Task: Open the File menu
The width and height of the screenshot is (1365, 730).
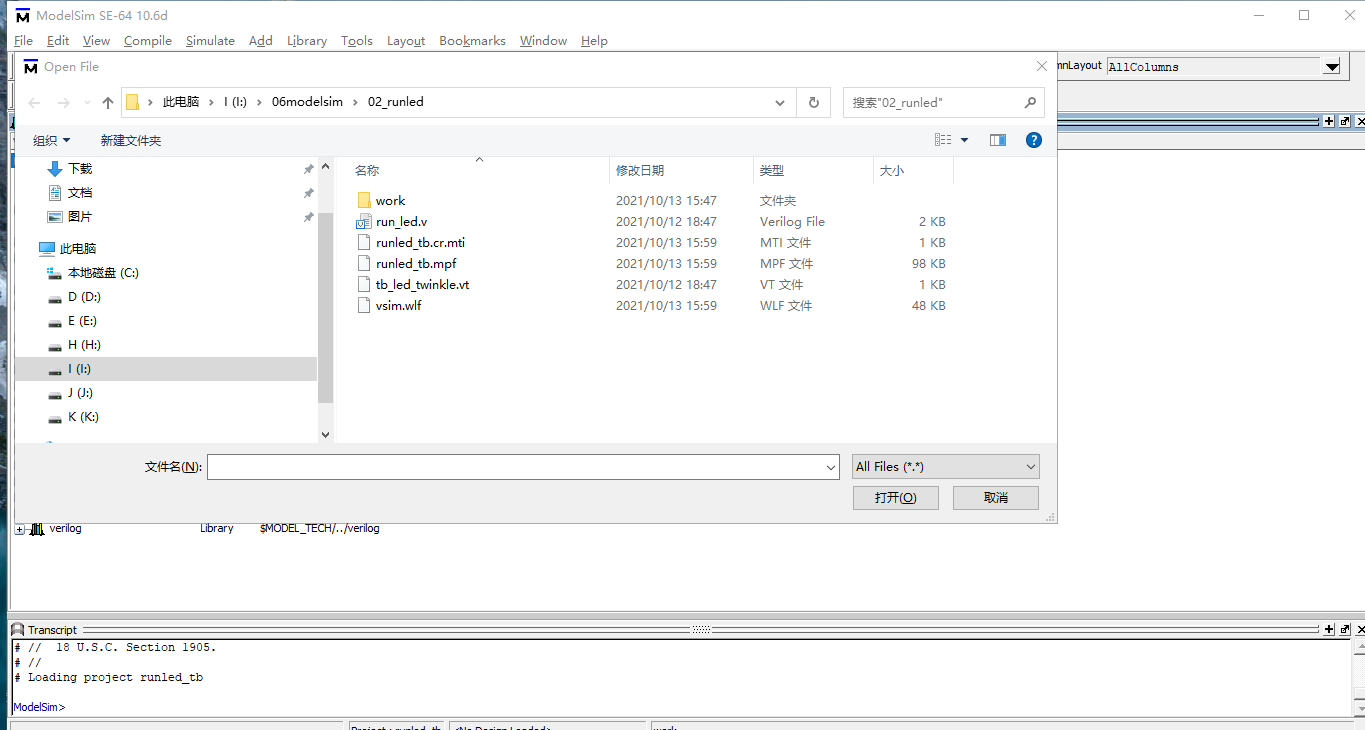Action: tap(23, 41)
